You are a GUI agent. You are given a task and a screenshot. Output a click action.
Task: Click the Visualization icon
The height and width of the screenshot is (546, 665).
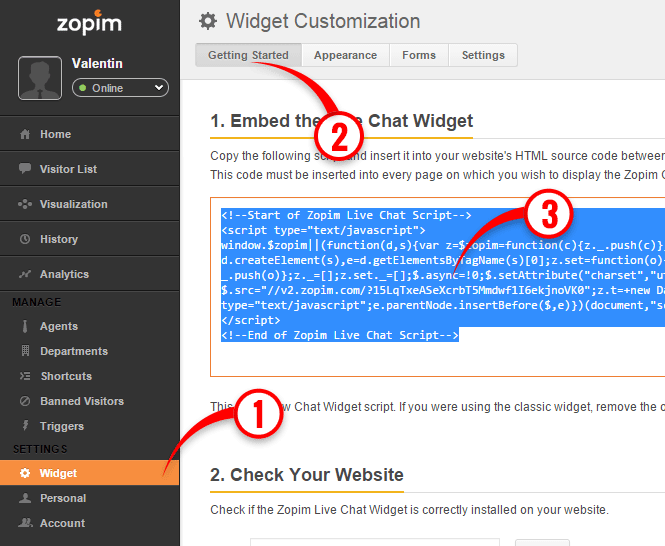point(25,204)
